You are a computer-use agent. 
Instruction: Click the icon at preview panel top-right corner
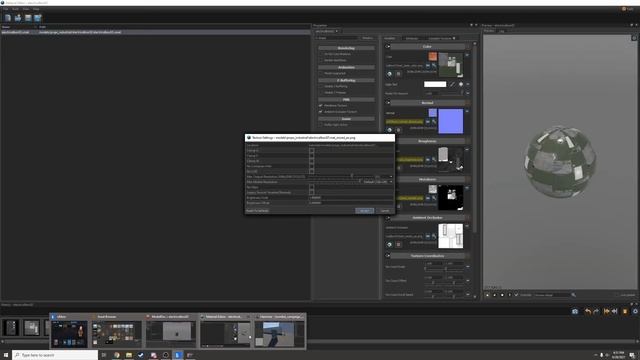(x=634, y=38)
